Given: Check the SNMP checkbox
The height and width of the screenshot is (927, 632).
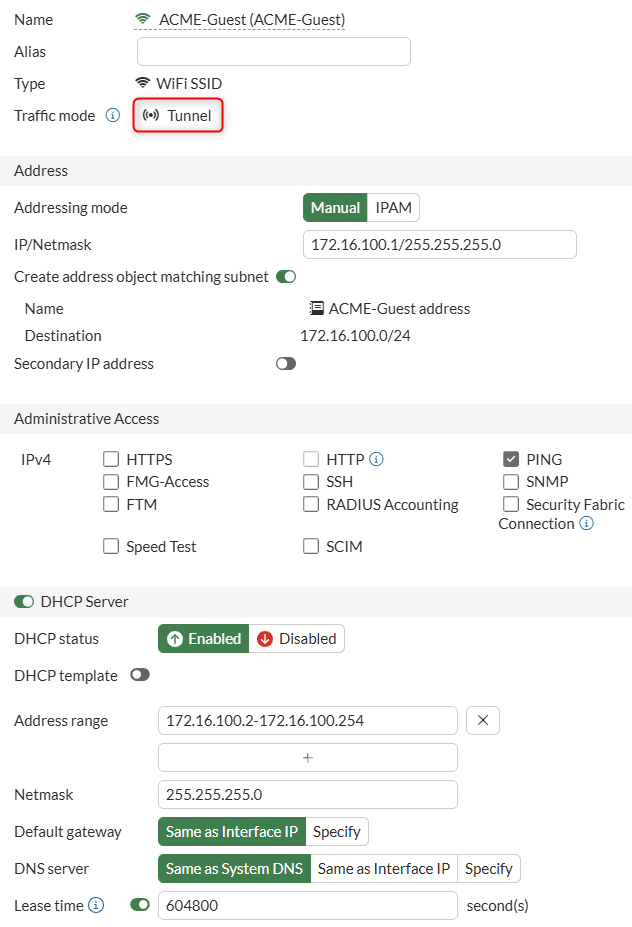Looking at the screenshot, I should (511, 482).
